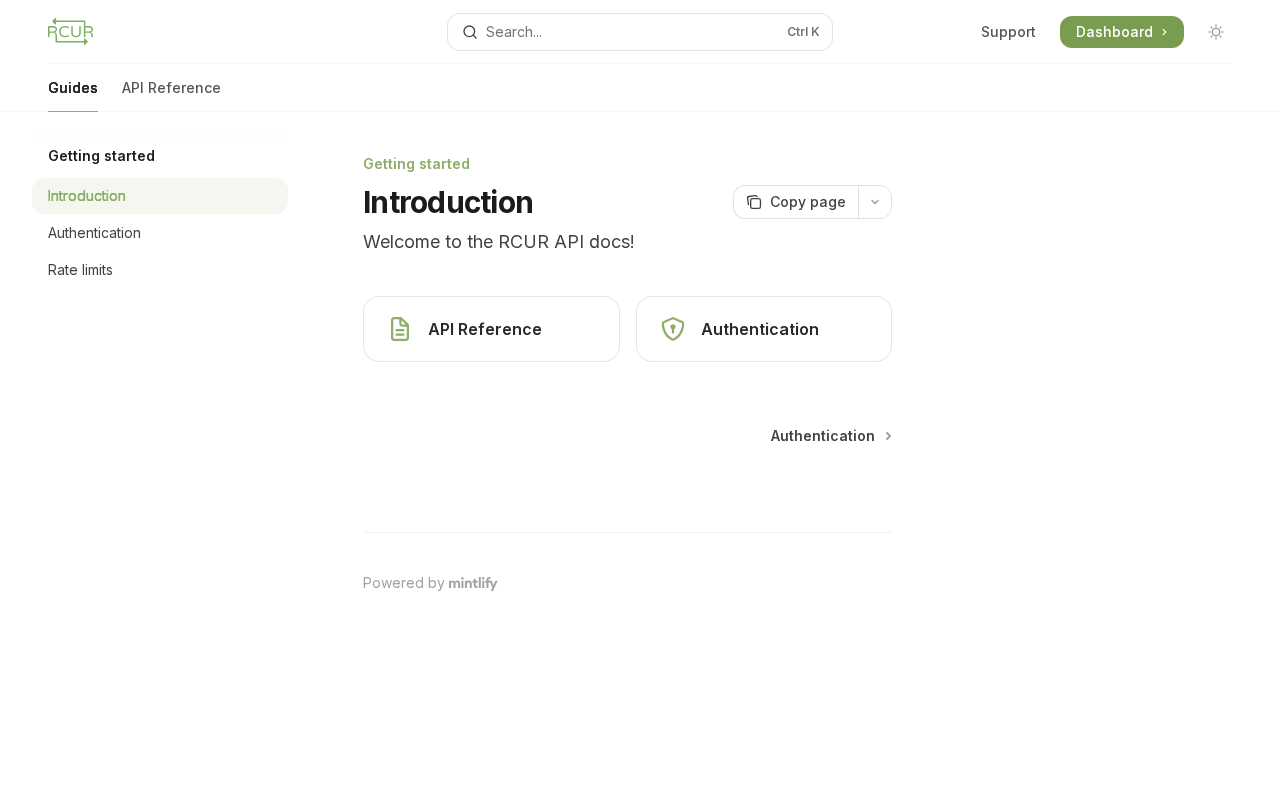Click the copy icon in Copy page
The width and height of the screenshot is (1280, 800).
pos(754,202)
